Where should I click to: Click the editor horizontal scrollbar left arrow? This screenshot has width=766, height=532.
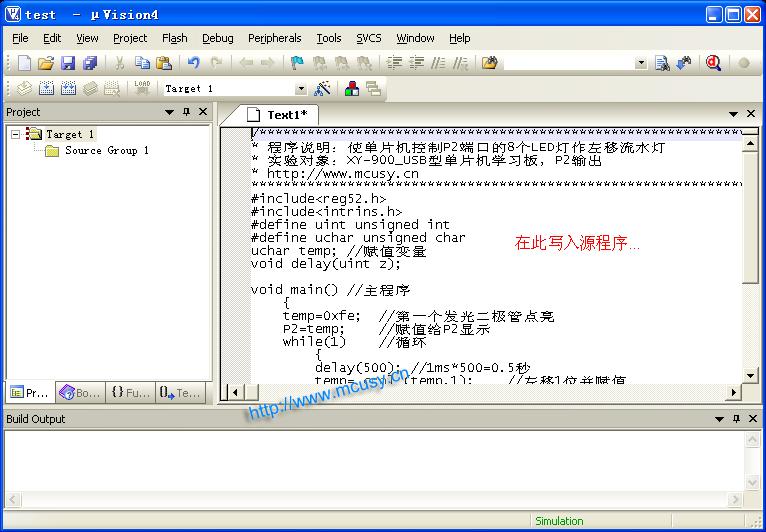tap(235, 392)
